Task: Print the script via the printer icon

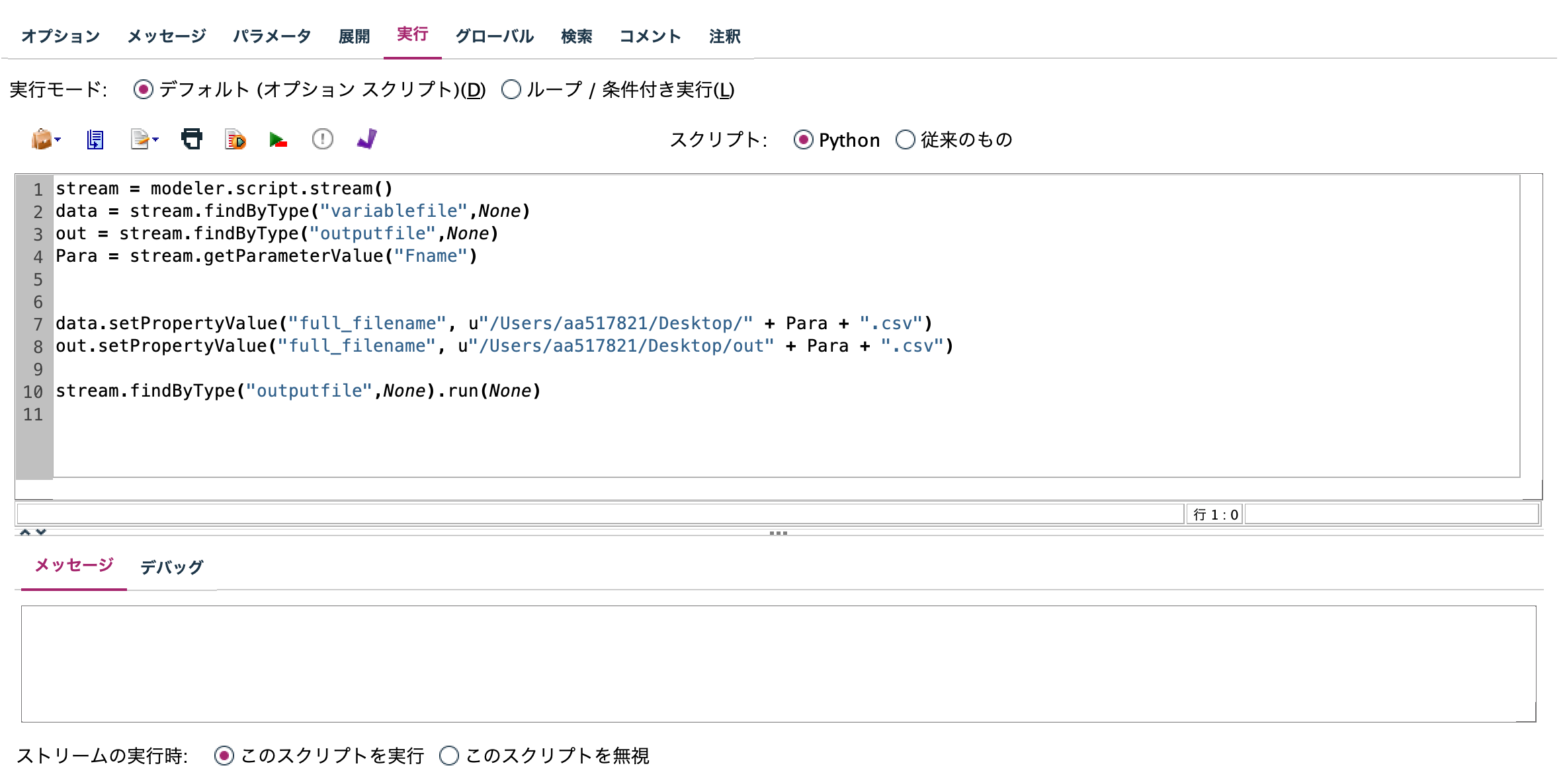Action: [x=192, y=139]
